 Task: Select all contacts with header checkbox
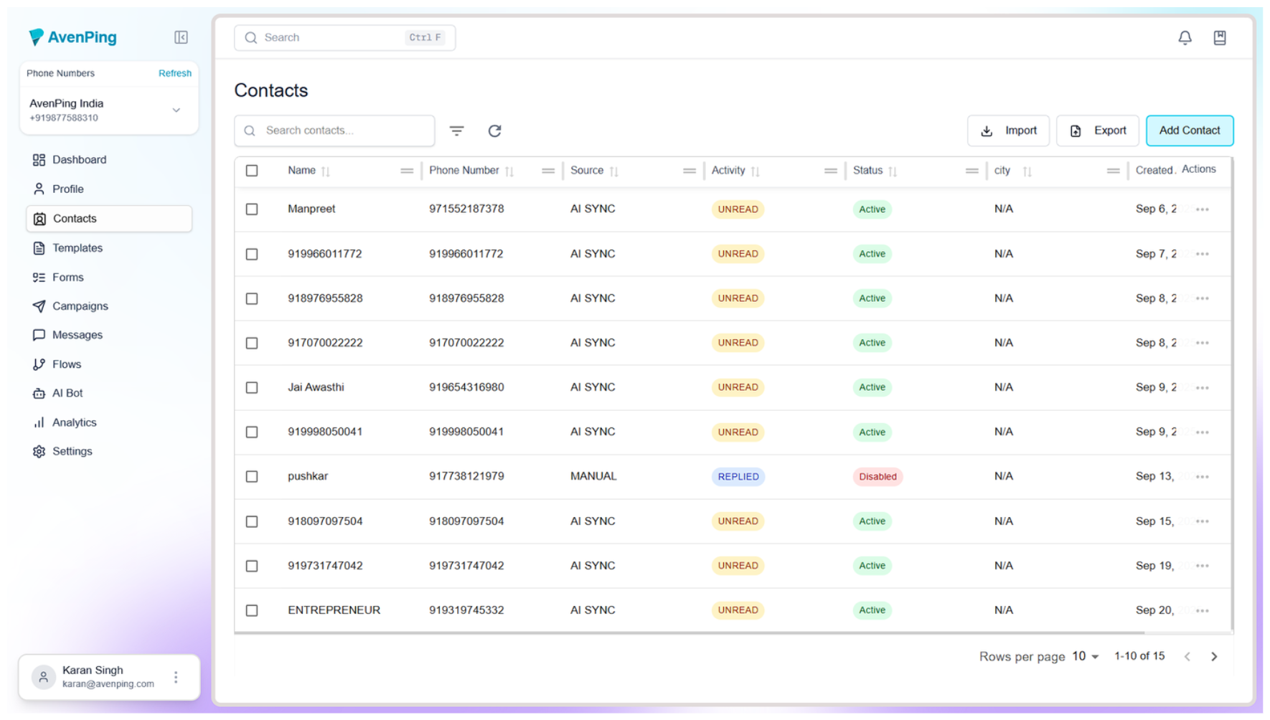tap(252, 171)
